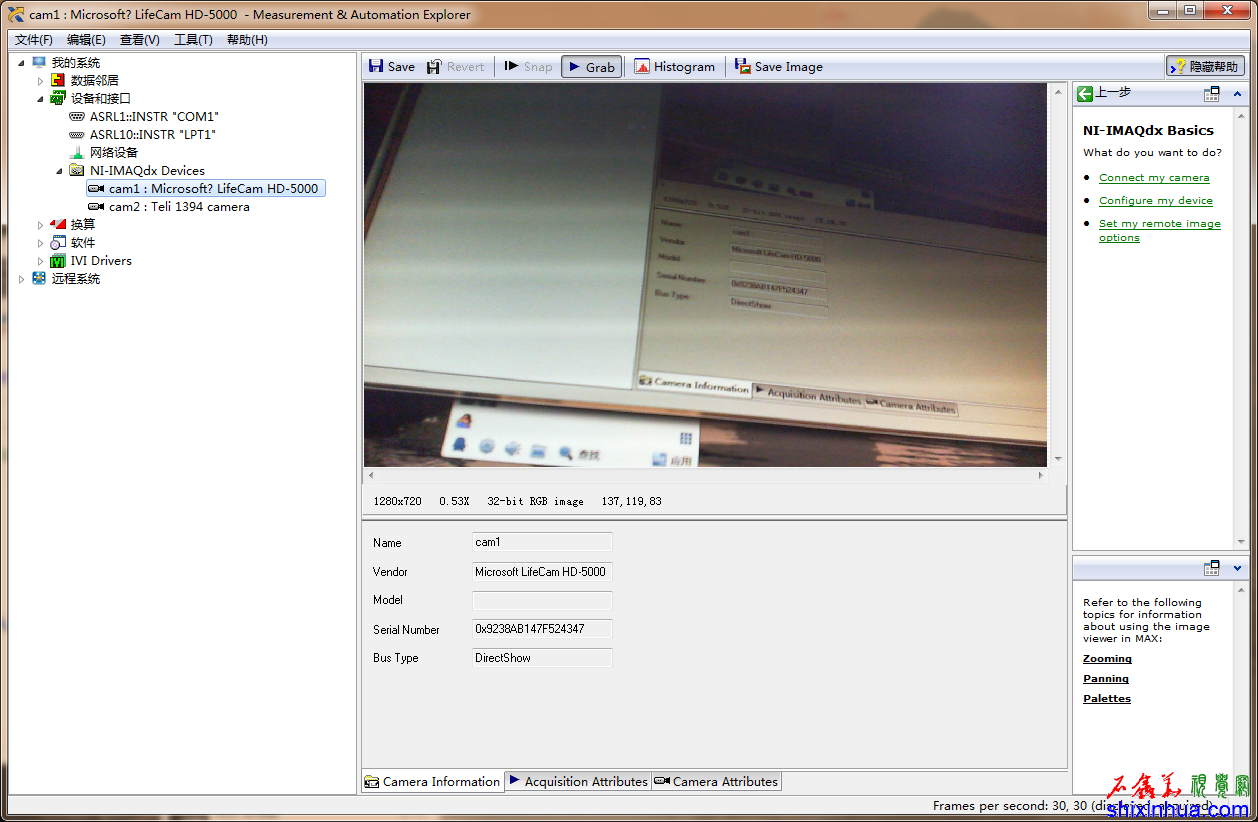The height and width of the screenshot is (822, 1258).
Task: Click the Serial Number field
Action: 541,630
